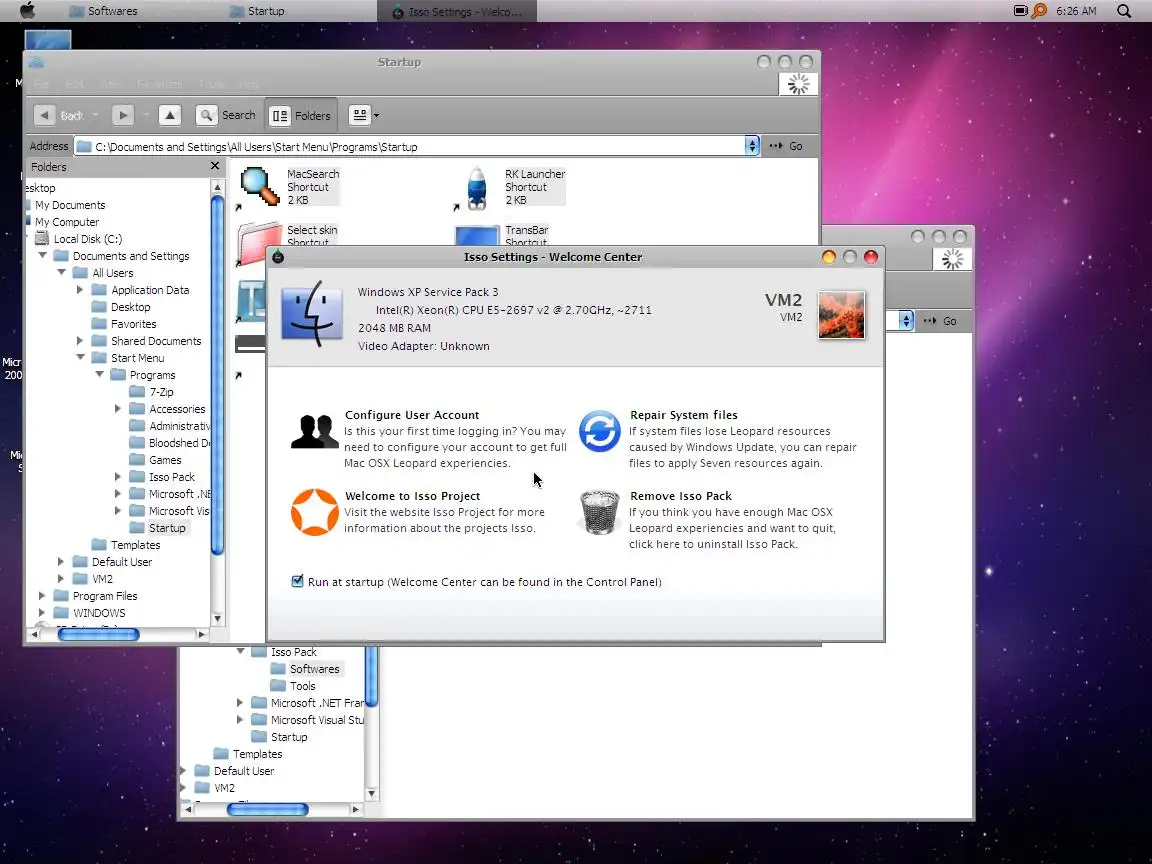
Task: Click the Apple logo in the top bar
Action: tap(27, 10)
